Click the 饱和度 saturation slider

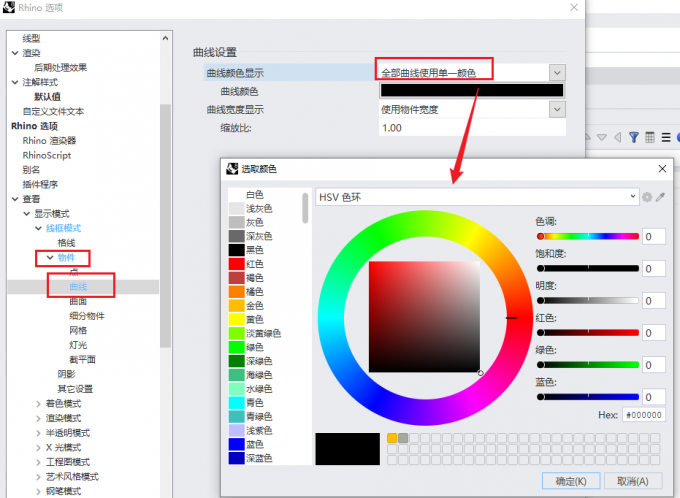click(588, 269)
